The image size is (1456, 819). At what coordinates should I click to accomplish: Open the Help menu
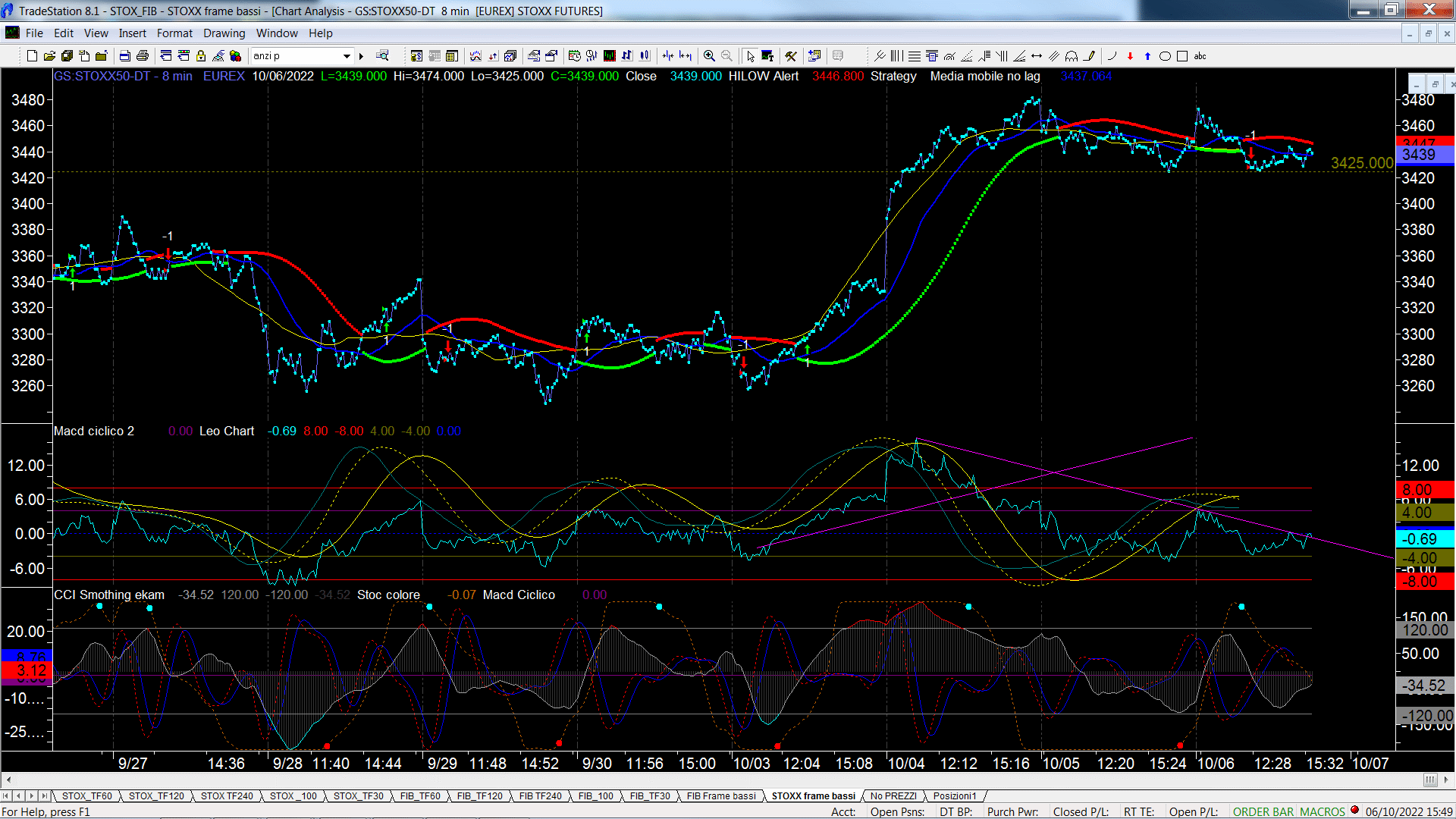coord(321,33)
